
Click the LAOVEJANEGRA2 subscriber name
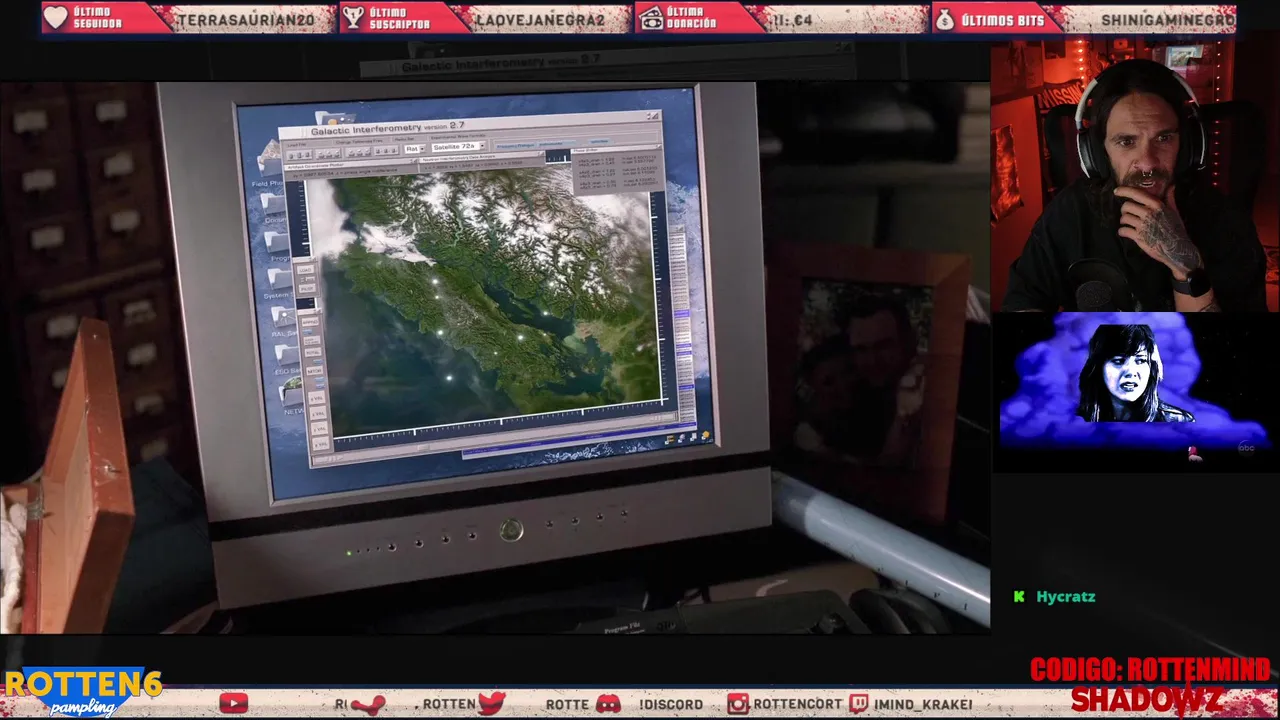coord(540,20)
